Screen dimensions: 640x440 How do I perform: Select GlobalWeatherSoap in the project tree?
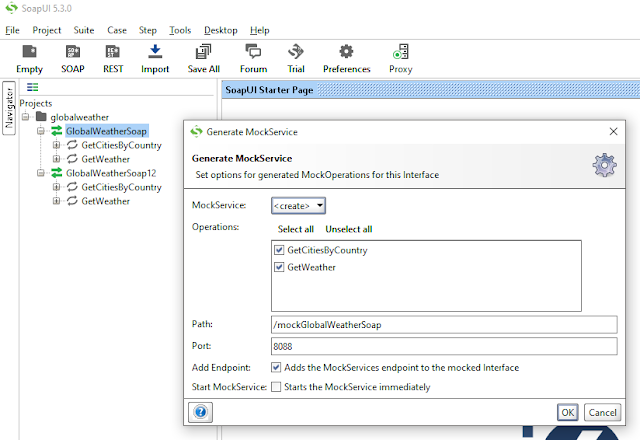(106, 131)
